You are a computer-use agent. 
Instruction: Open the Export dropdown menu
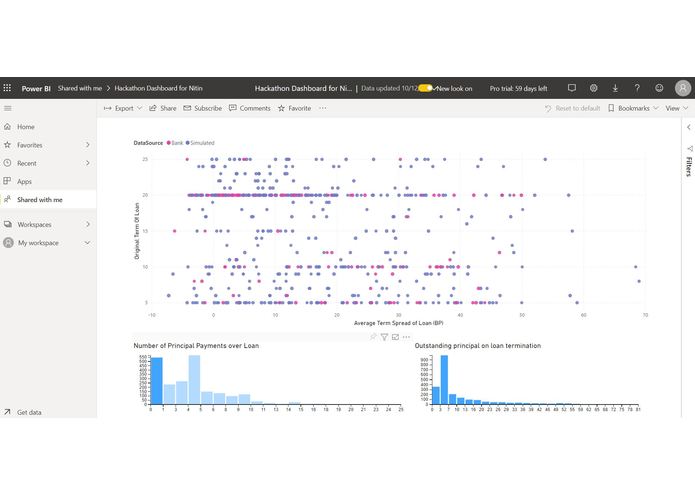[123, 108]
